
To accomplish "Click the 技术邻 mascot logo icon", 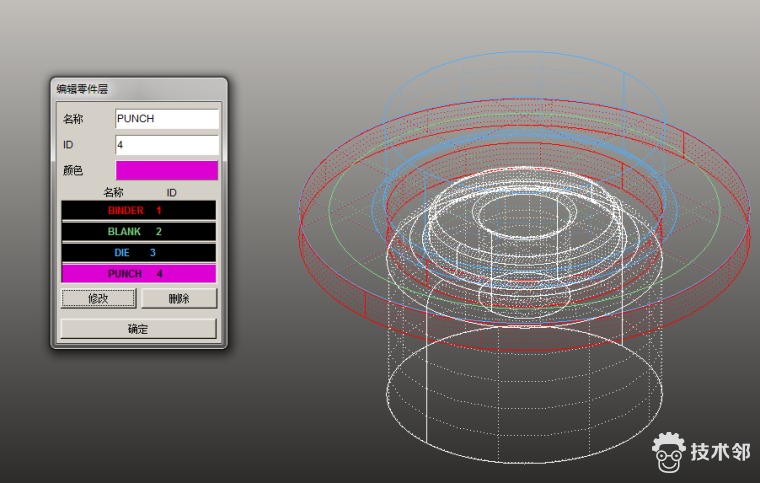I will pyautogui.click(x=669, y=452).
